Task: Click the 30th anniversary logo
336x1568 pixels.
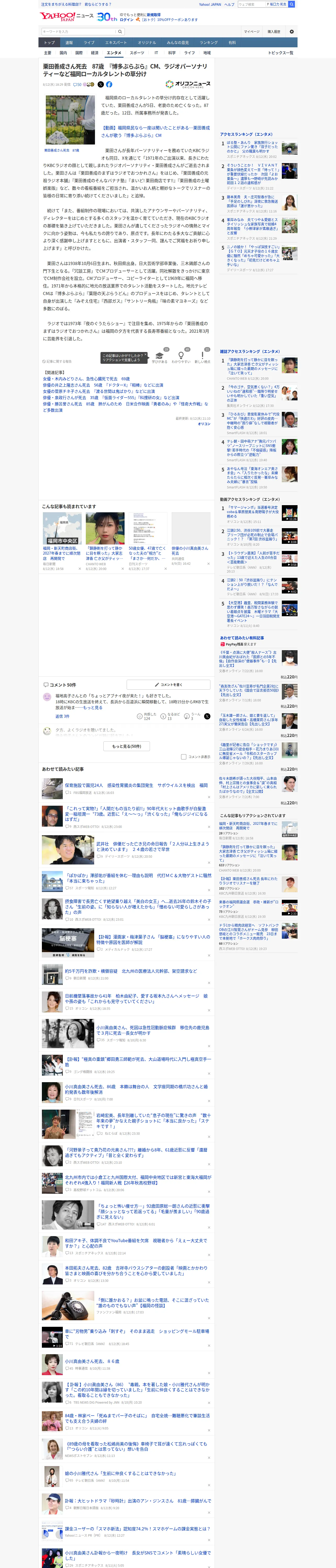Action: tap(107, 17)
